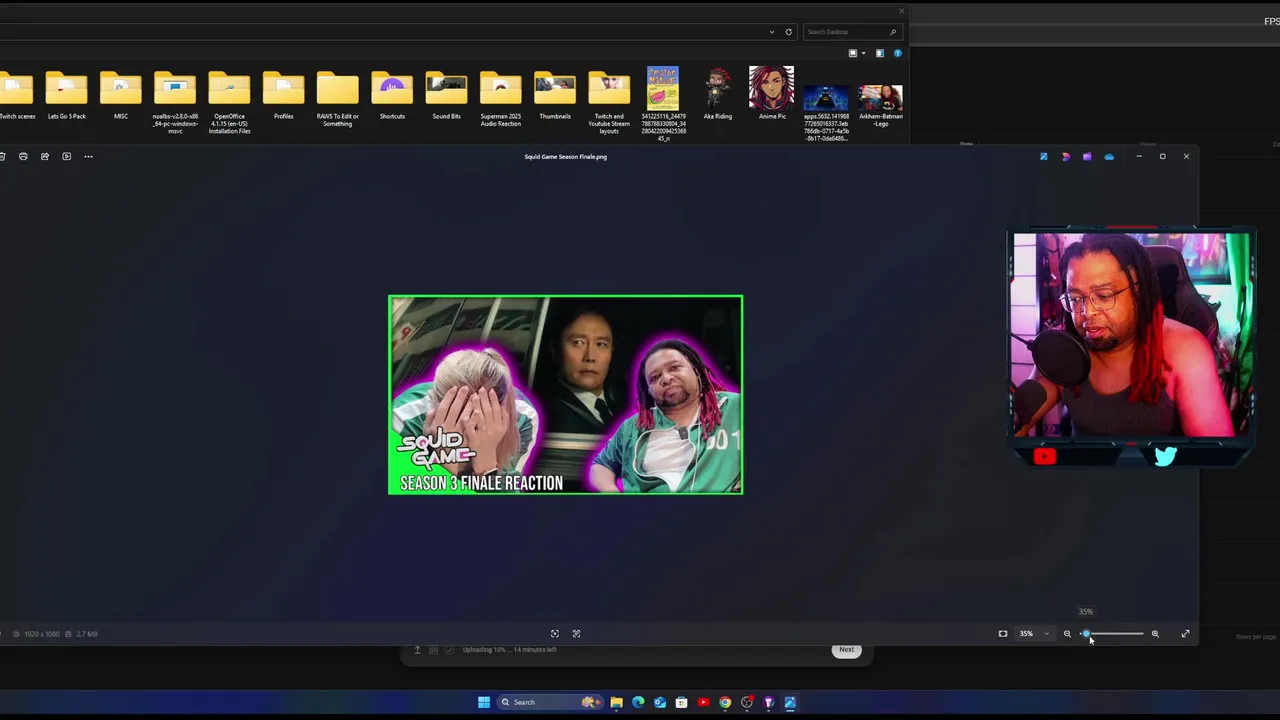1280x720 pixels.
Task: Toggle the preview pane icon in File Explorer
Action: click(880, 53)
